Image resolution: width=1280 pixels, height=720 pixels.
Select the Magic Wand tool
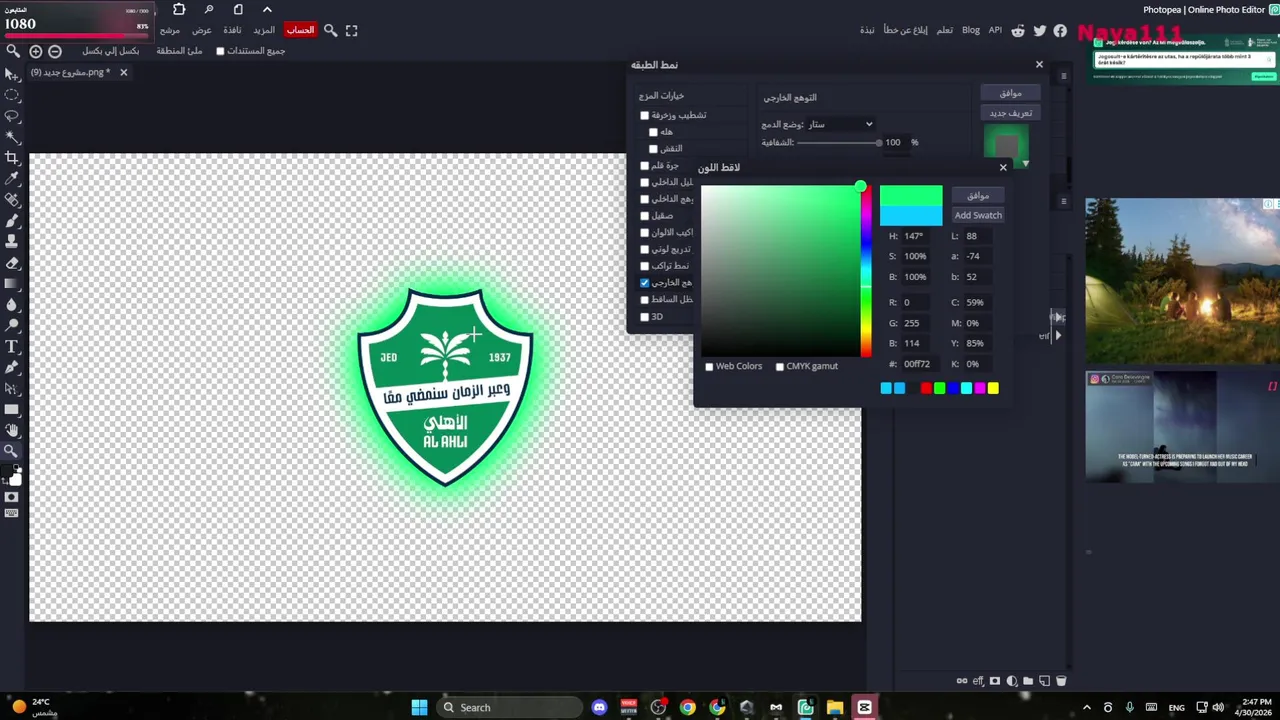pos(12,137)
